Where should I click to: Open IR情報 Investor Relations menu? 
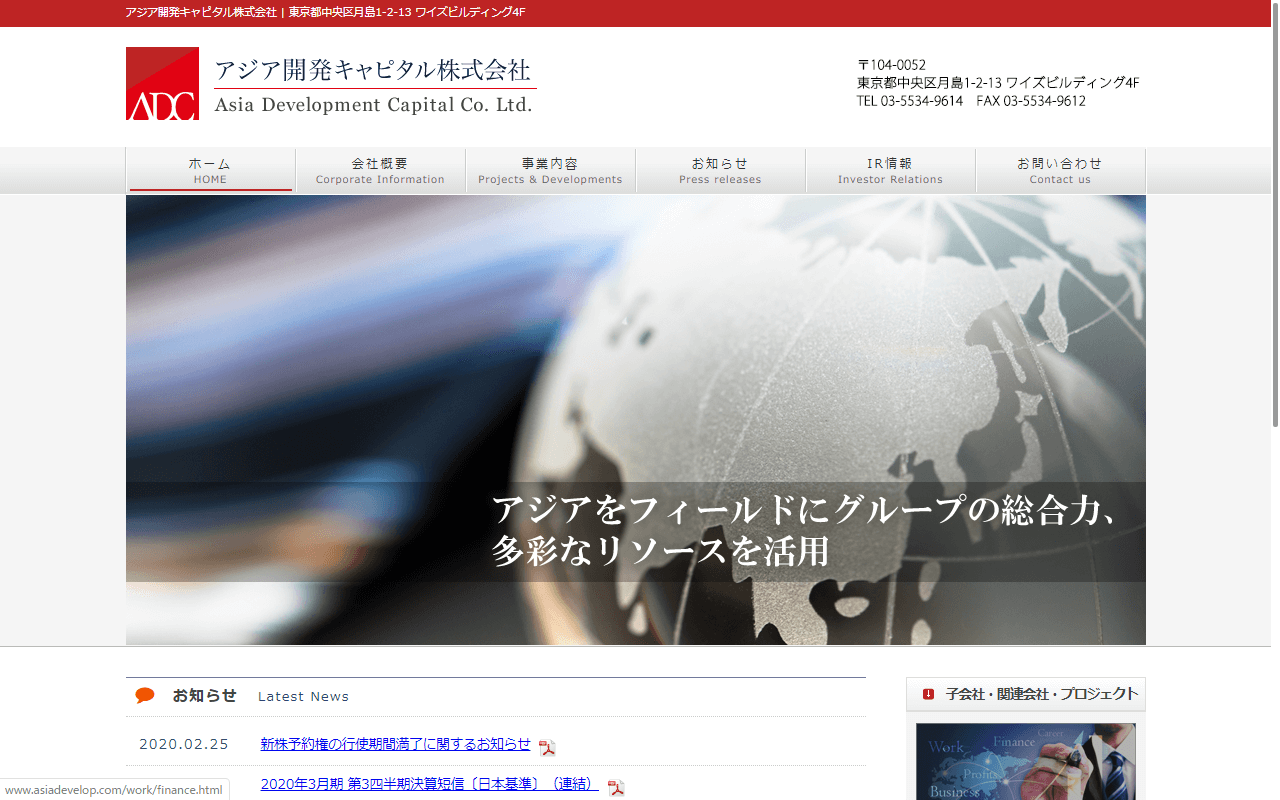click(890, 171)
